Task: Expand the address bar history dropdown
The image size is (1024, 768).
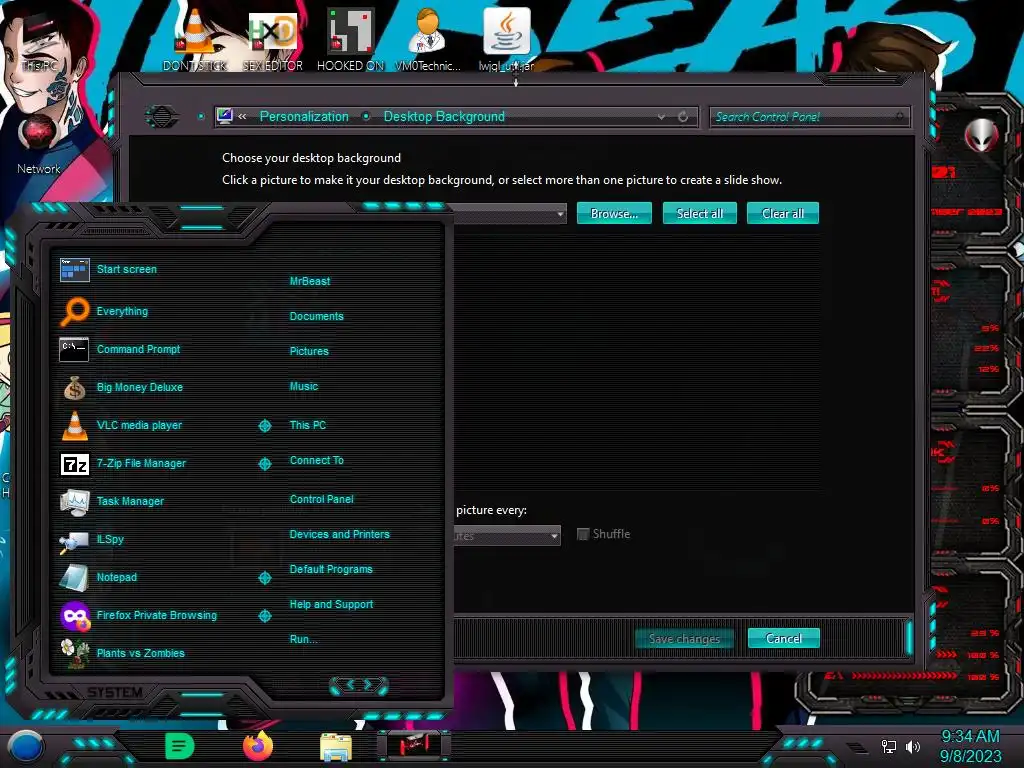Action: tap(662, 117)
